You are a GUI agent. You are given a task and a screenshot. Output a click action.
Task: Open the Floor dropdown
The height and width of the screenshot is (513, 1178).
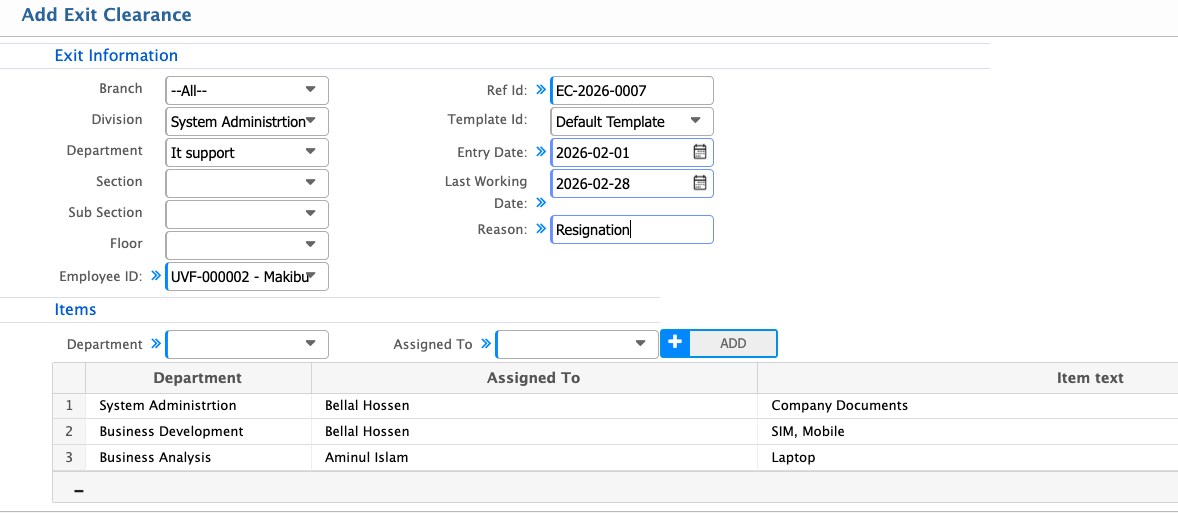click(311, 245)
